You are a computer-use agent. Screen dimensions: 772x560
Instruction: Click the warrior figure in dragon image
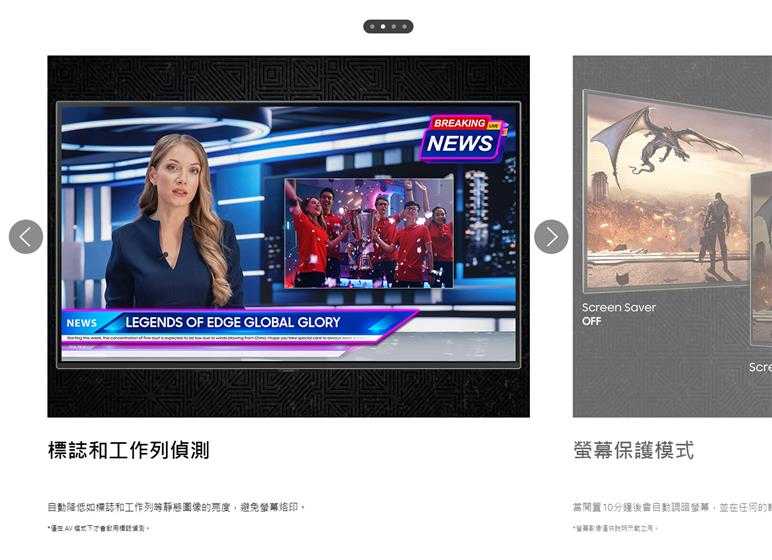pyautogui.click(x=716, y=230)
